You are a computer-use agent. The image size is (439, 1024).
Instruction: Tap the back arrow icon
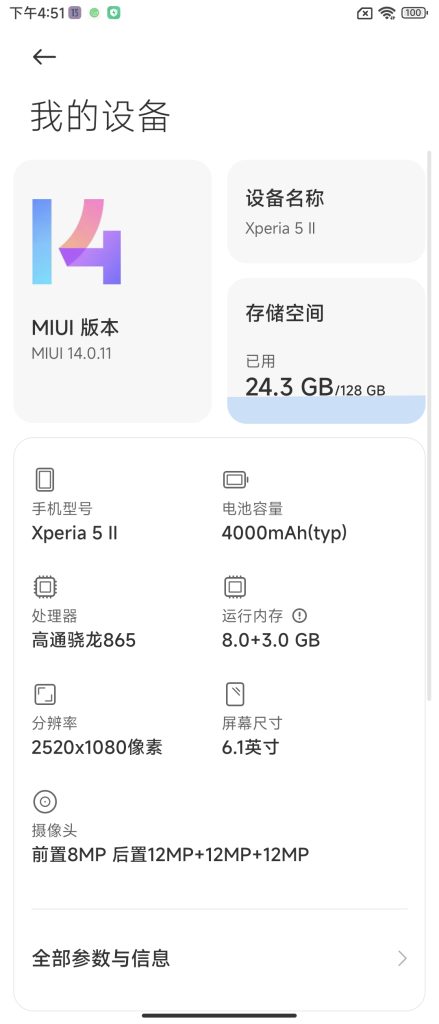tap(44, 57)
